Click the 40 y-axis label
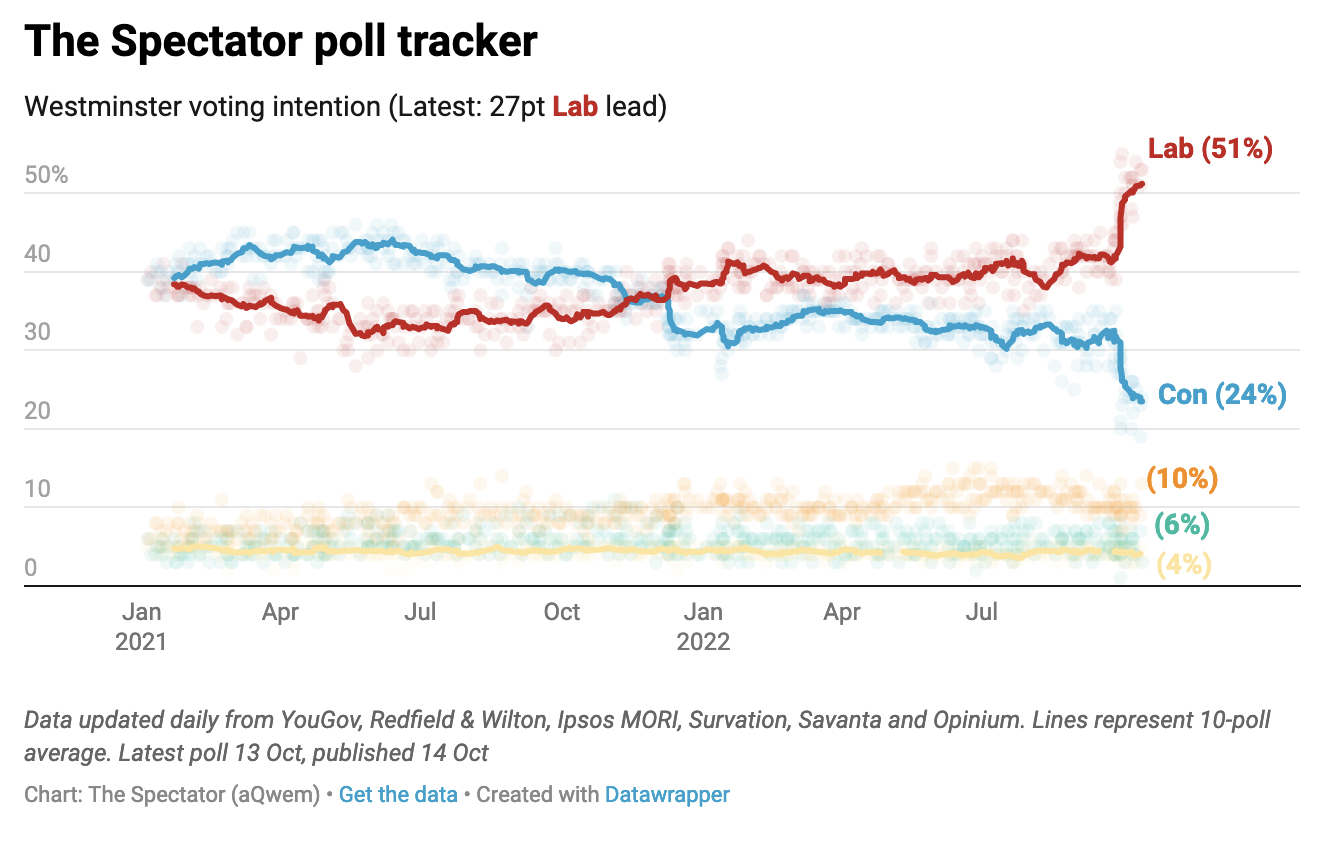Image resolution: width=1332 pixels, height=844 pixels. coord(37,255)
